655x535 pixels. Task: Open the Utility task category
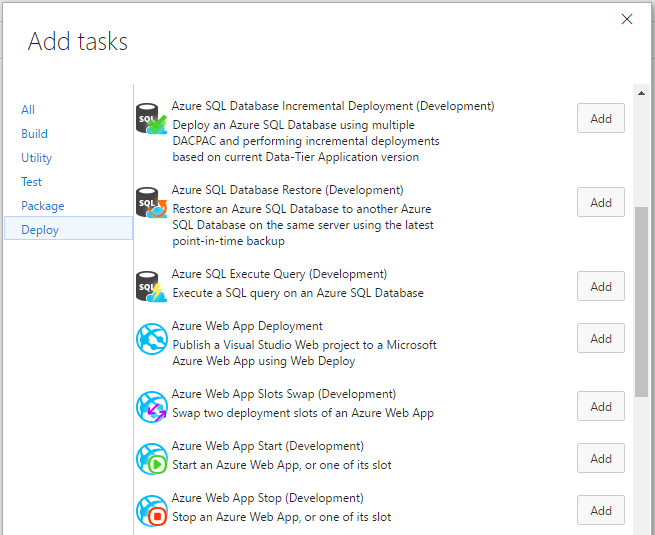(x=36, y=158)
